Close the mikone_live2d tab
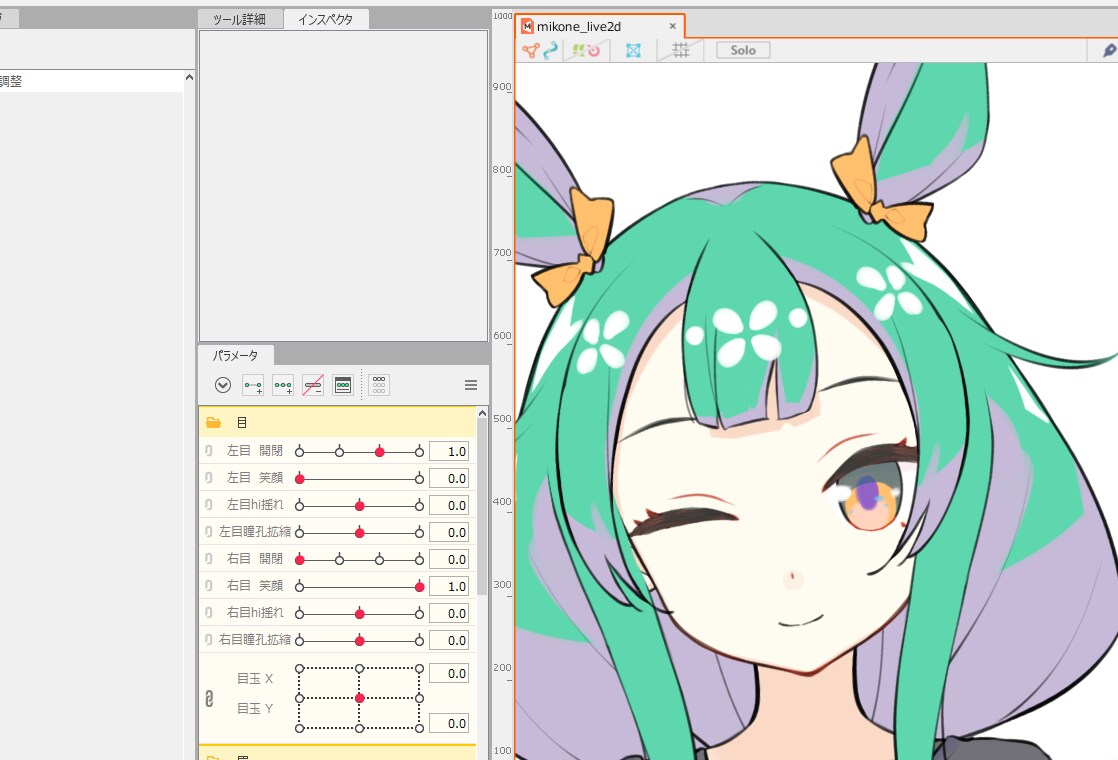Viewport: 1118px width, 760px height. pos(672,26)
